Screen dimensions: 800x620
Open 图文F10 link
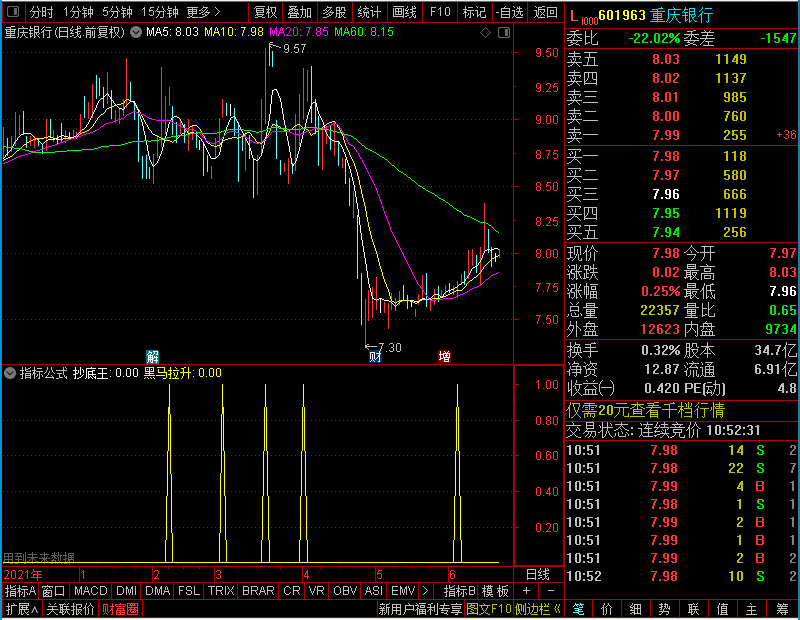pos(488,609)
